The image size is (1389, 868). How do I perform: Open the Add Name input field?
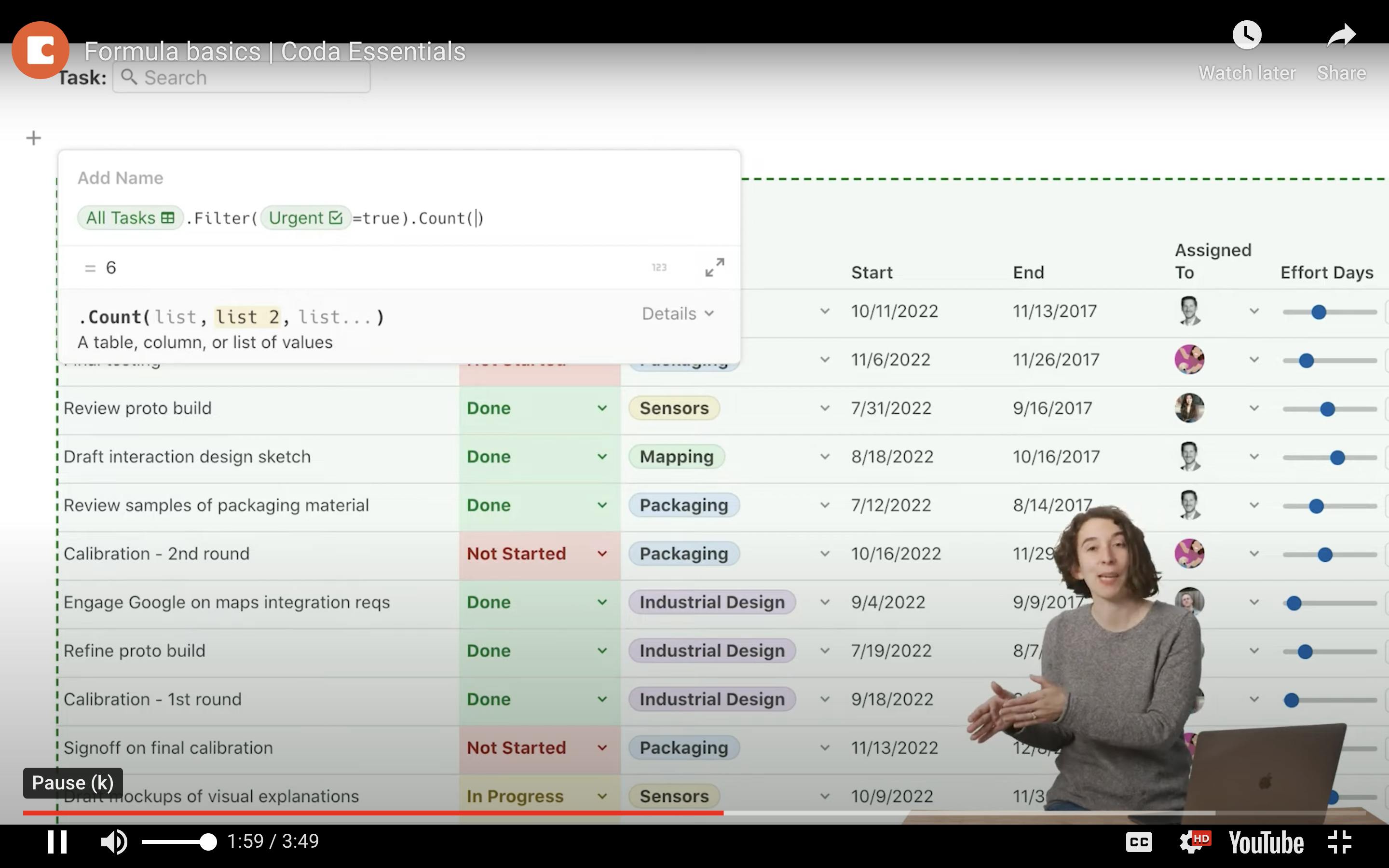[119, 178]
